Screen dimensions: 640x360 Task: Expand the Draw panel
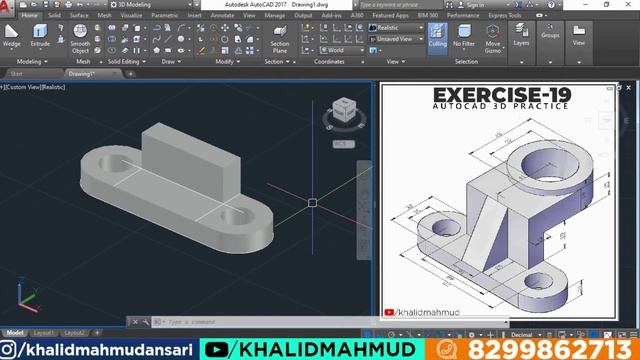[x=171, y=62]
